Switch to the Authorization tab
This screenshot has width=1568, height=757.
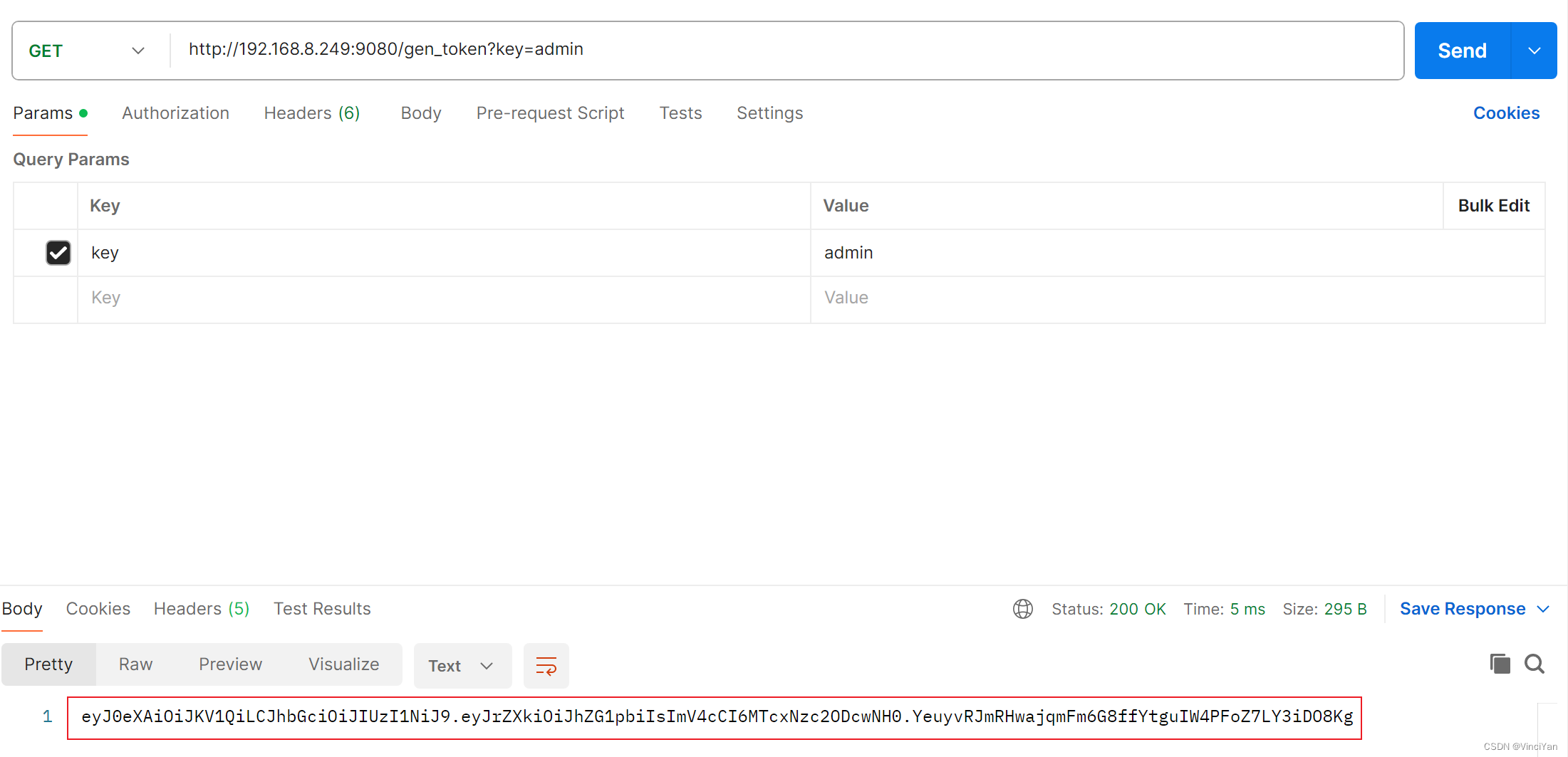(x=175, y=113)
